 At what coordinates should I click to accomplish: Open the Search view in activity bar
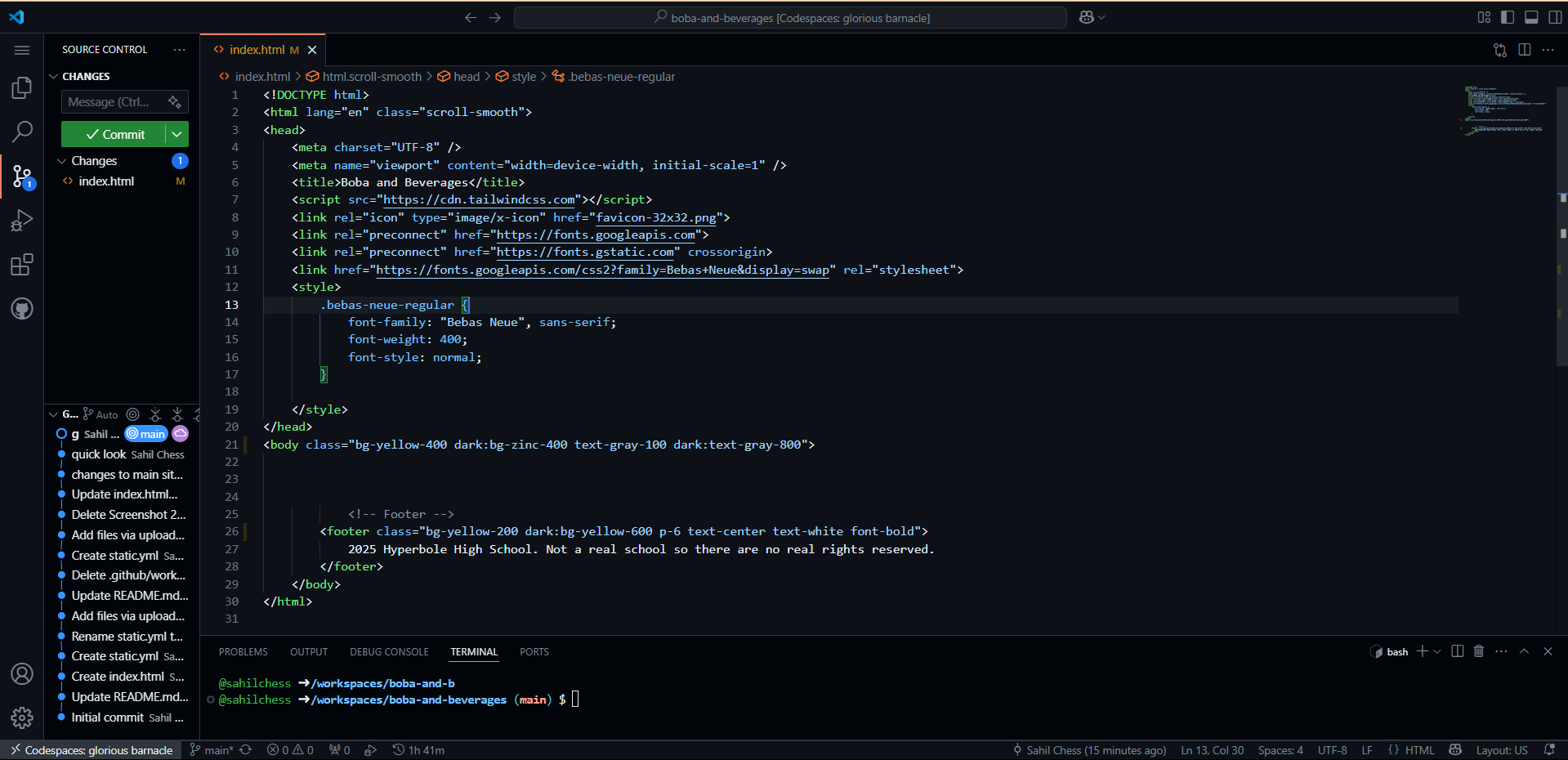tap(22, 131)
